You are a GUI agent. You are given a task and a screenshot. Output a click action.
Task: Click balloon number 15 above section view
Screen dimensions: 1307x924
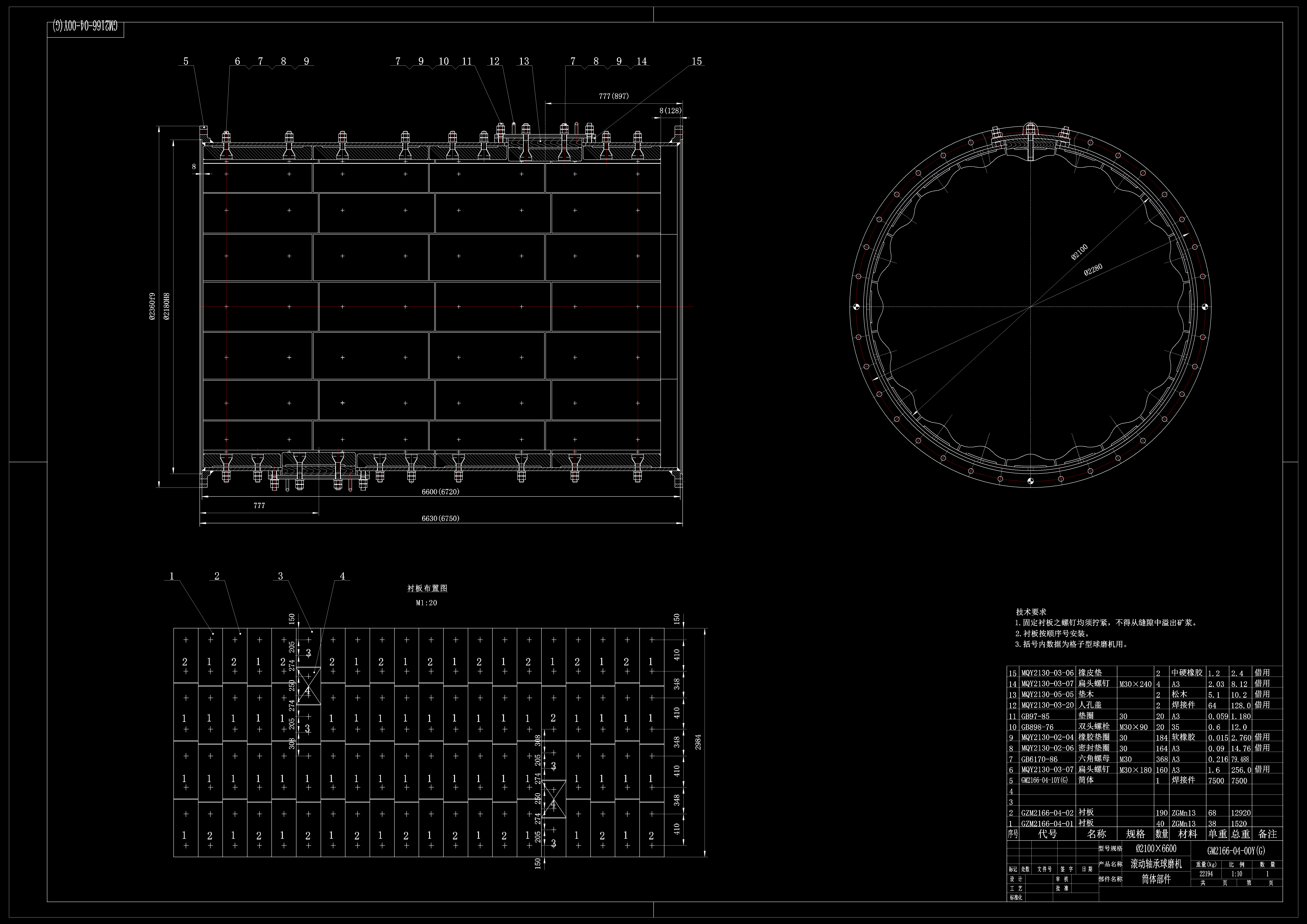(x=697, y=61)
